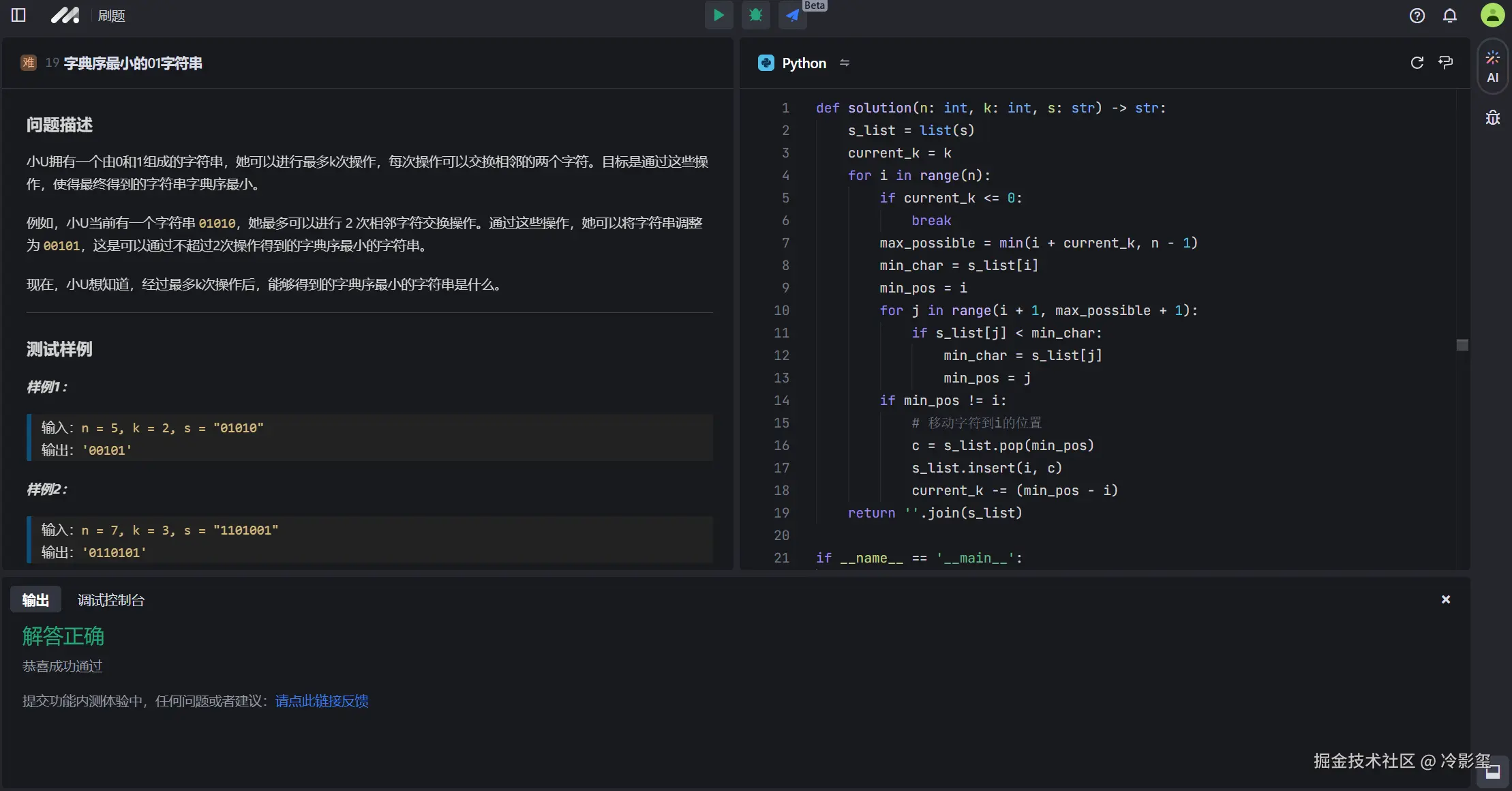Screen dimensions: 1512x791
Task: Run code with green play button
Action: pyautogui.click(x=719, y=15)
